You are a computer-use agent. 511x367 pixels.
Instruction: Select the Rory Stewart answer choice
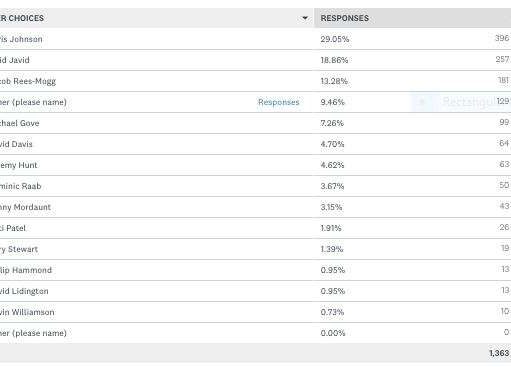coord(19,249)
